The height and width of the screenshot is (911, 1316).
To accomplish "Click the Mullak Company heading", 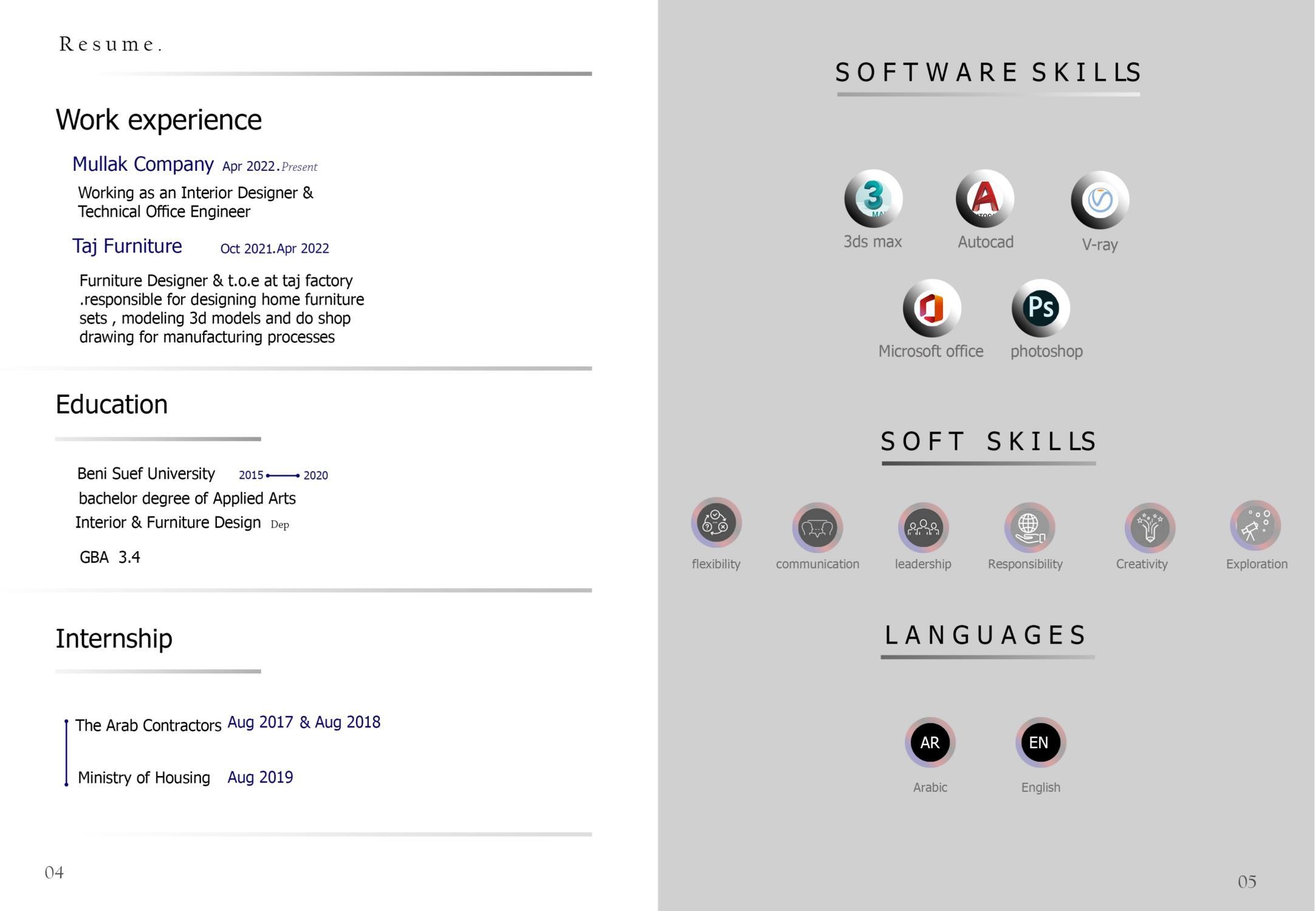I will pyautogui.click(x=143, y=164).
